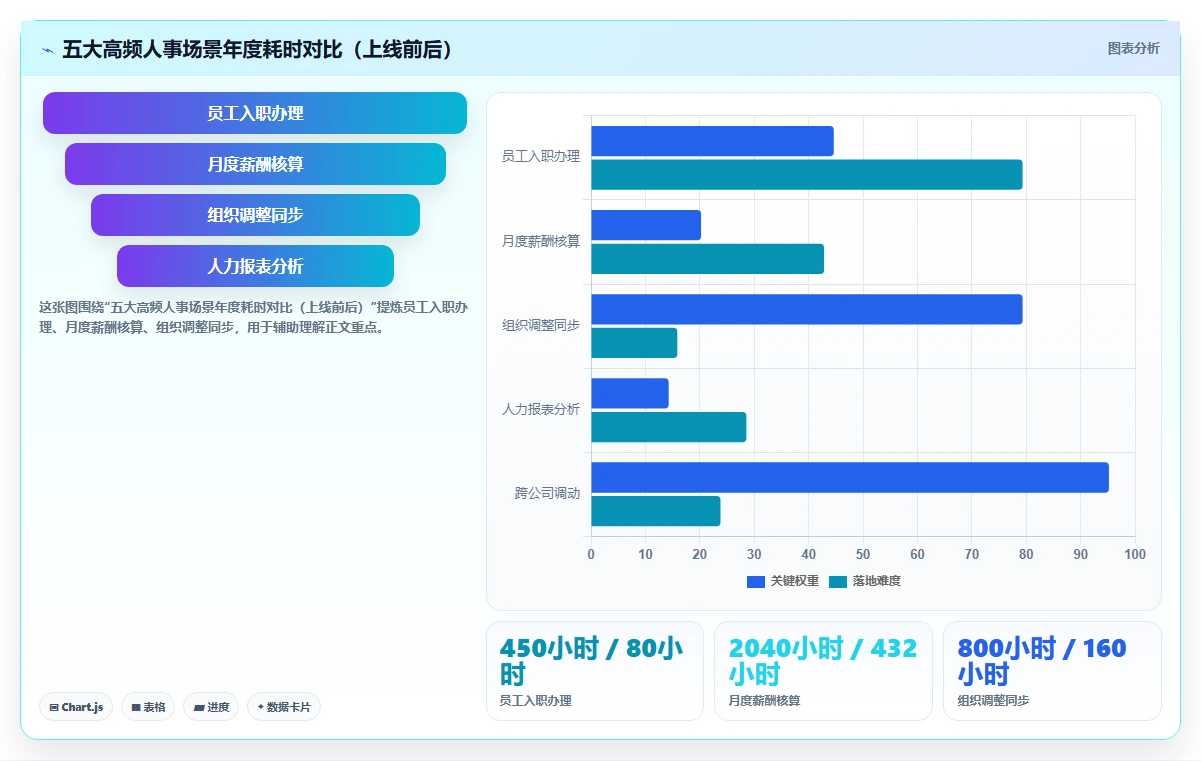1201x761 pixels.
Task: Click the 落地难度 bar for 跨公司调动
Action: click(x=656, y=511)
